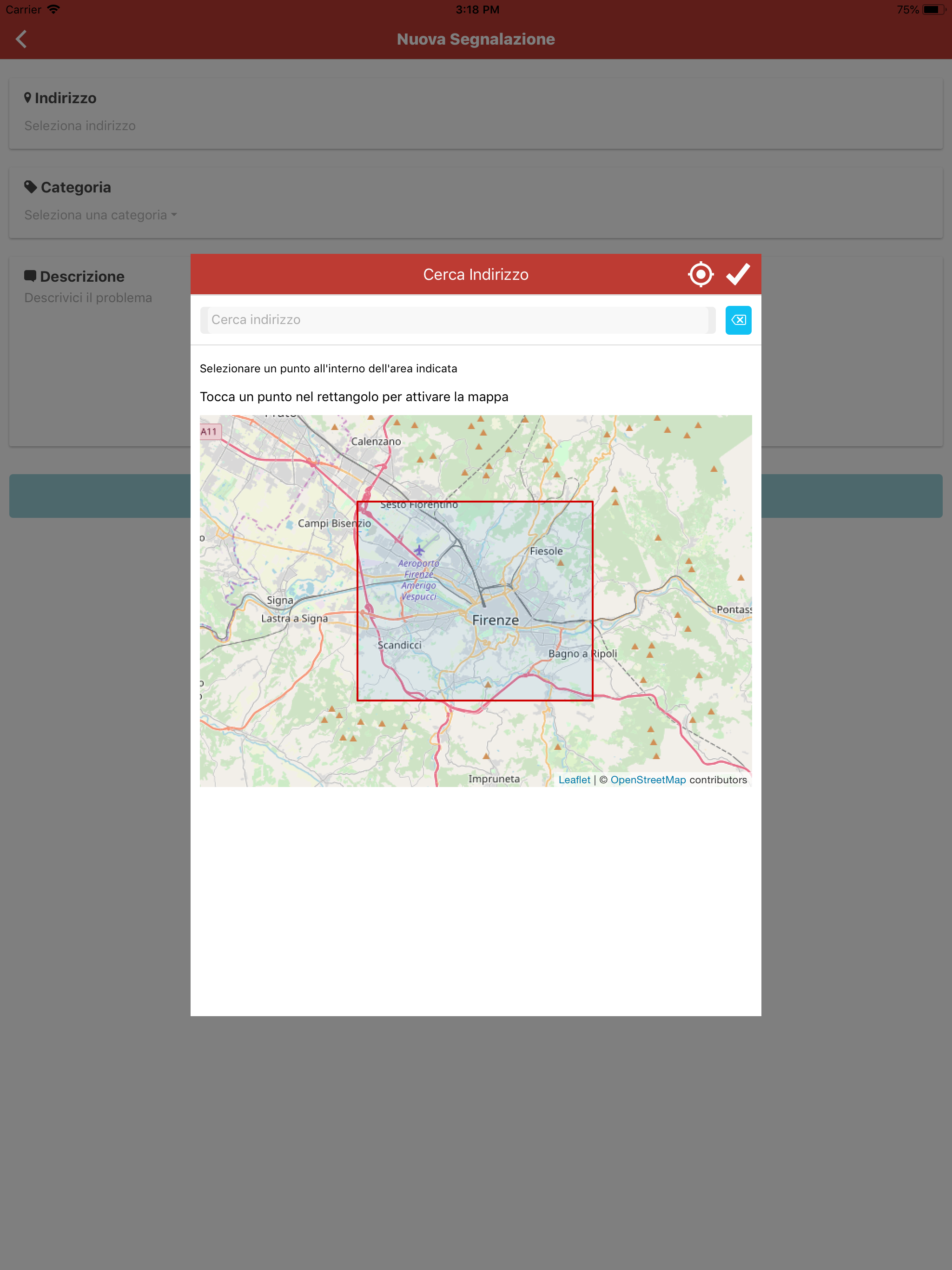Tap the airport icon on map
This screenshot has width=952, height=1270.
pos(419,550)
